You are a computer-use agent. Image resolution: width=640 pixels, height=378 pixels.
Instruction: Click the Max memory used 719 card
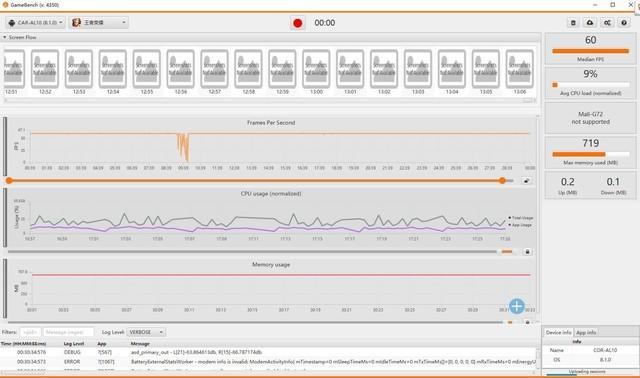(590, 152)
